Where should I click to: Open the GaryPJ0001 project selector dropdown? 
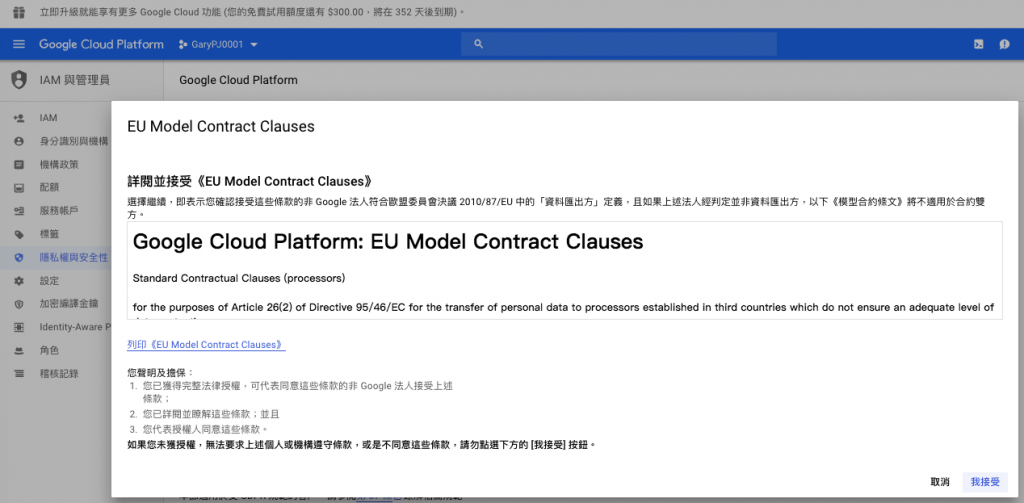point(218,44)
